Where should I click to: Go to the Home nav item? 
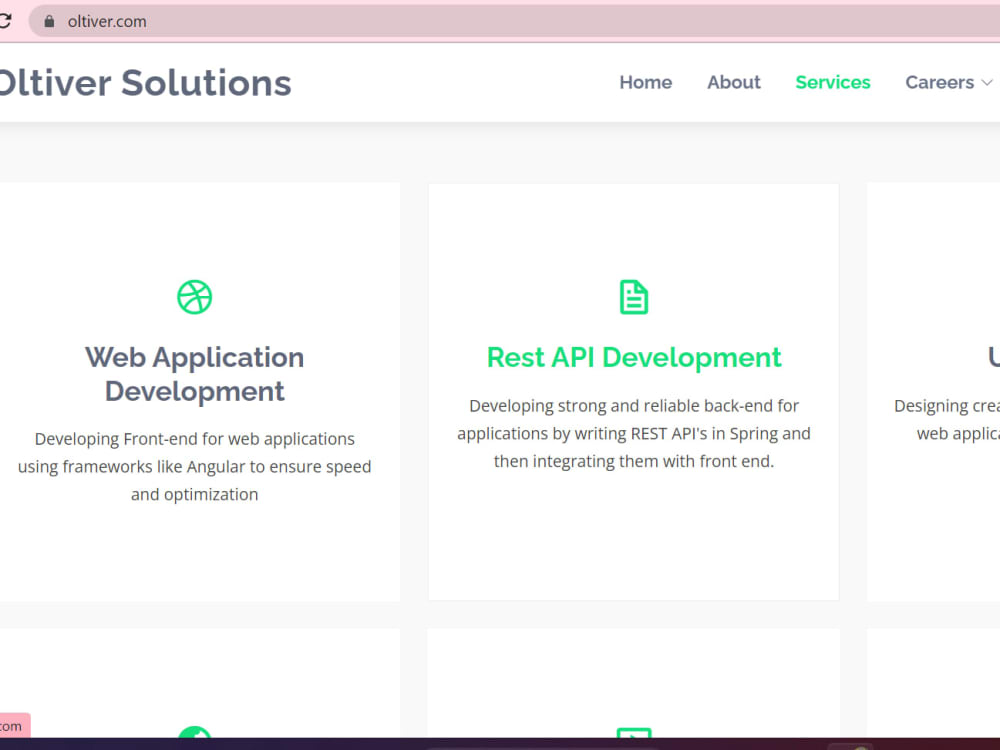pyautogui.click(x=645, y=82)
